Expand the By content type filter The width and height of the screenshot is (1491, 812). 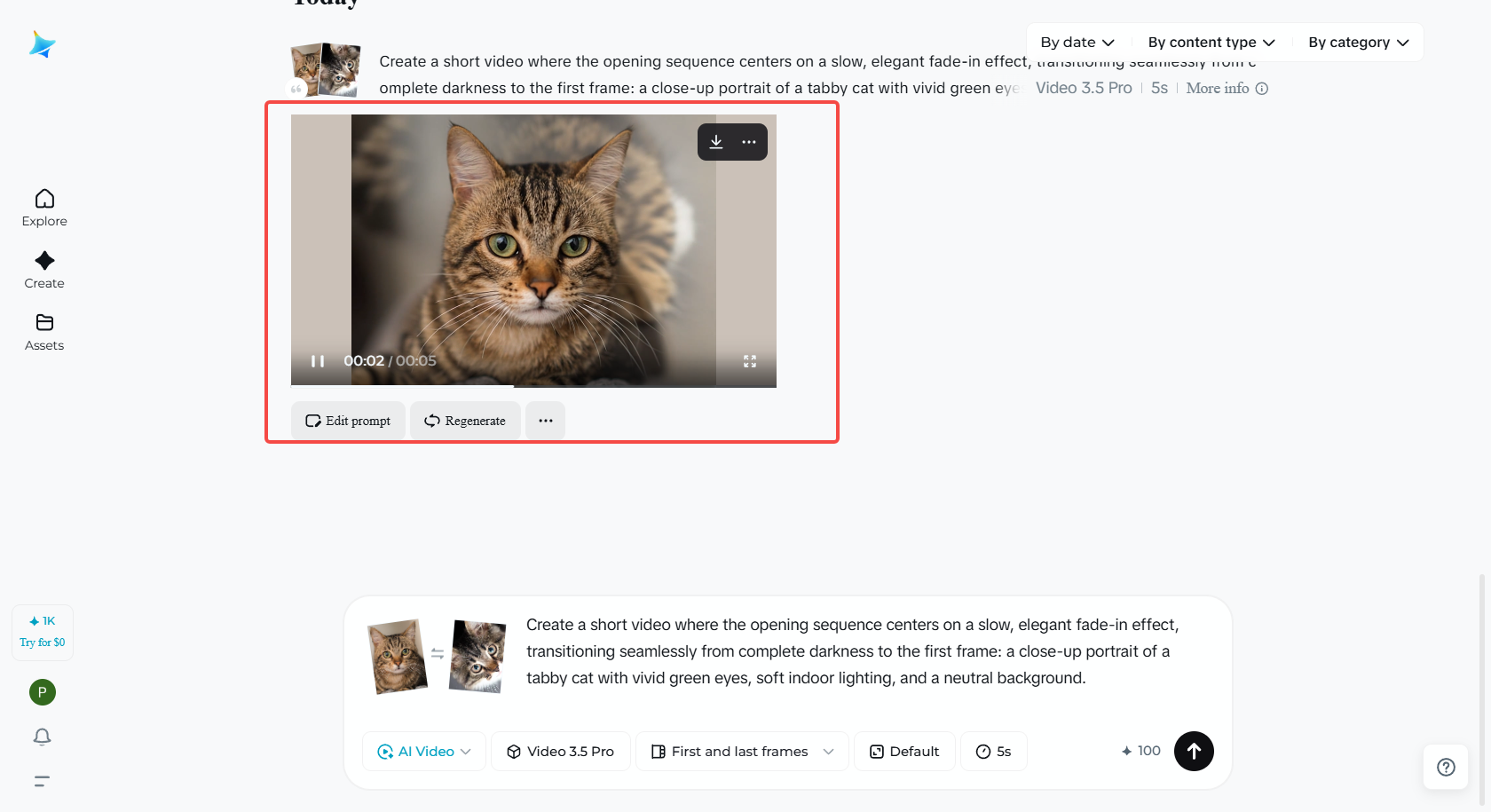coord(1211,43)
